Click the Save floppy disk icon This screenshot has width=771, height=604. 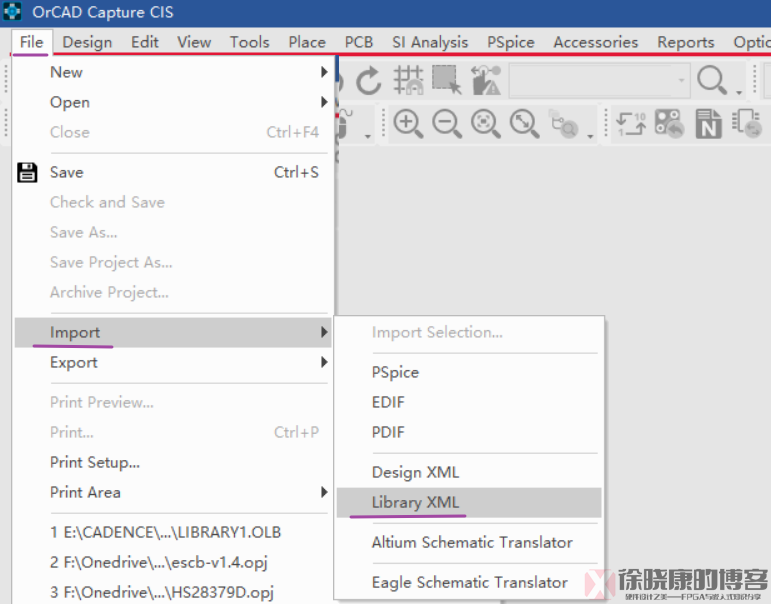click(x=27, y=173)
